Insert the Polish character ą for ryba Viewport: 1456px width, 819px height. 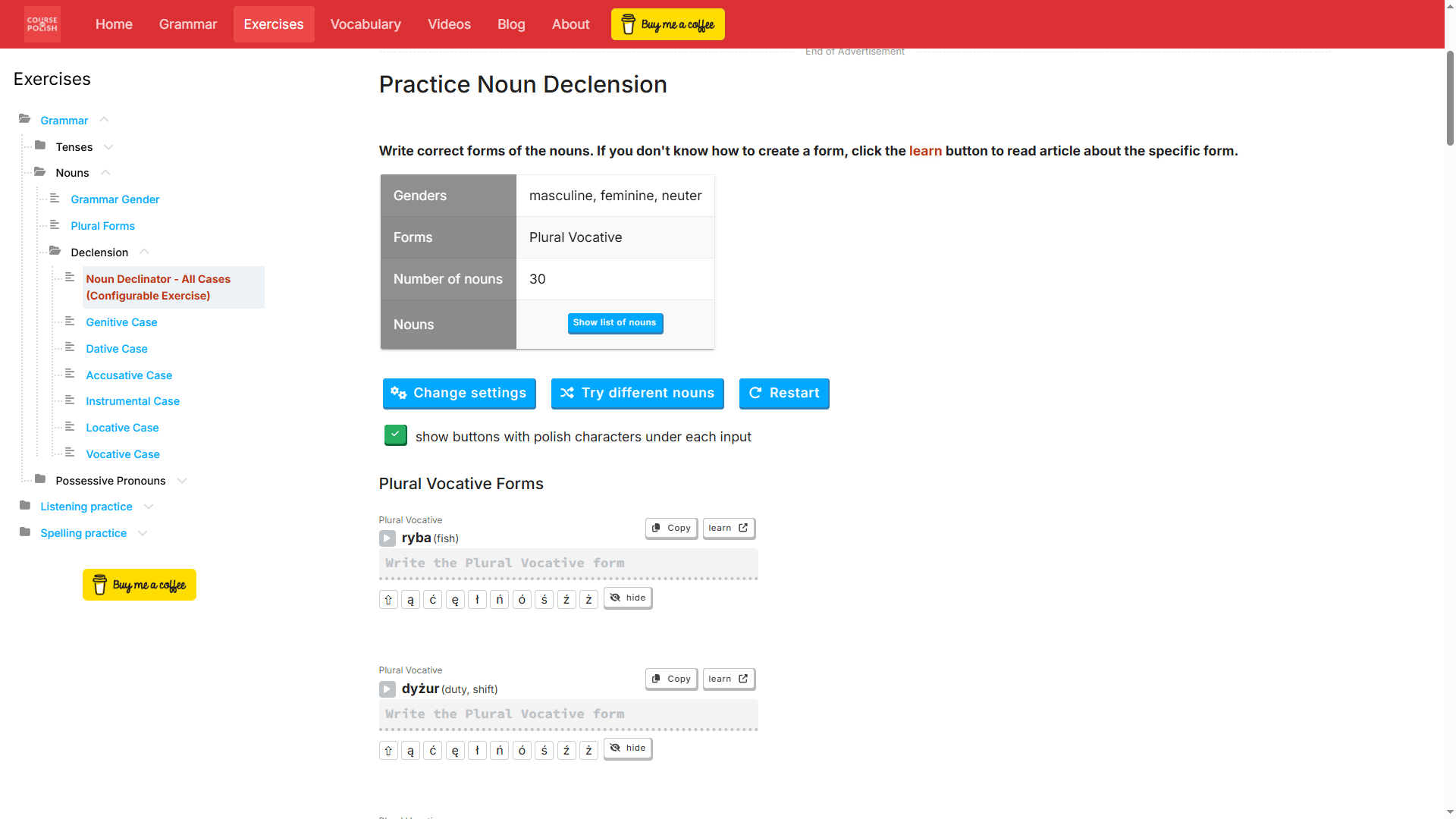pos(410,599)
